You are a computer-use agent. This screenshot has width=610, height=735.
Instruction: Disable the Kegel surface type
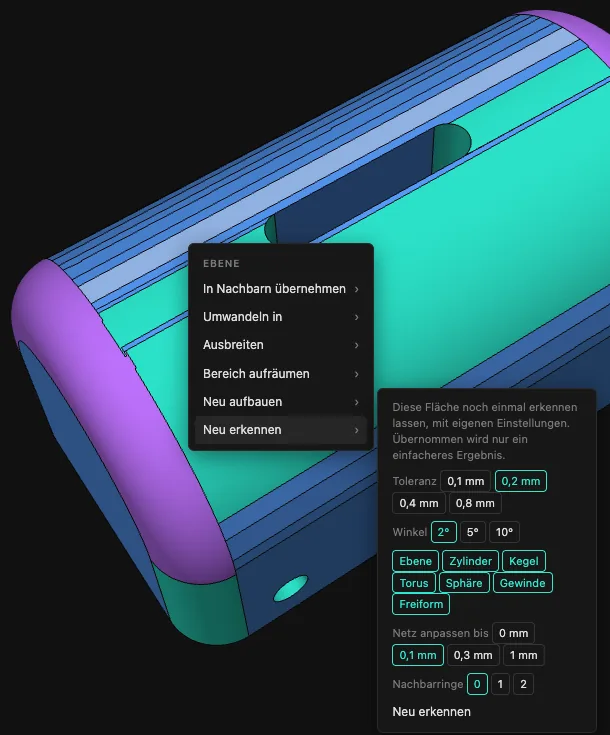524,561
